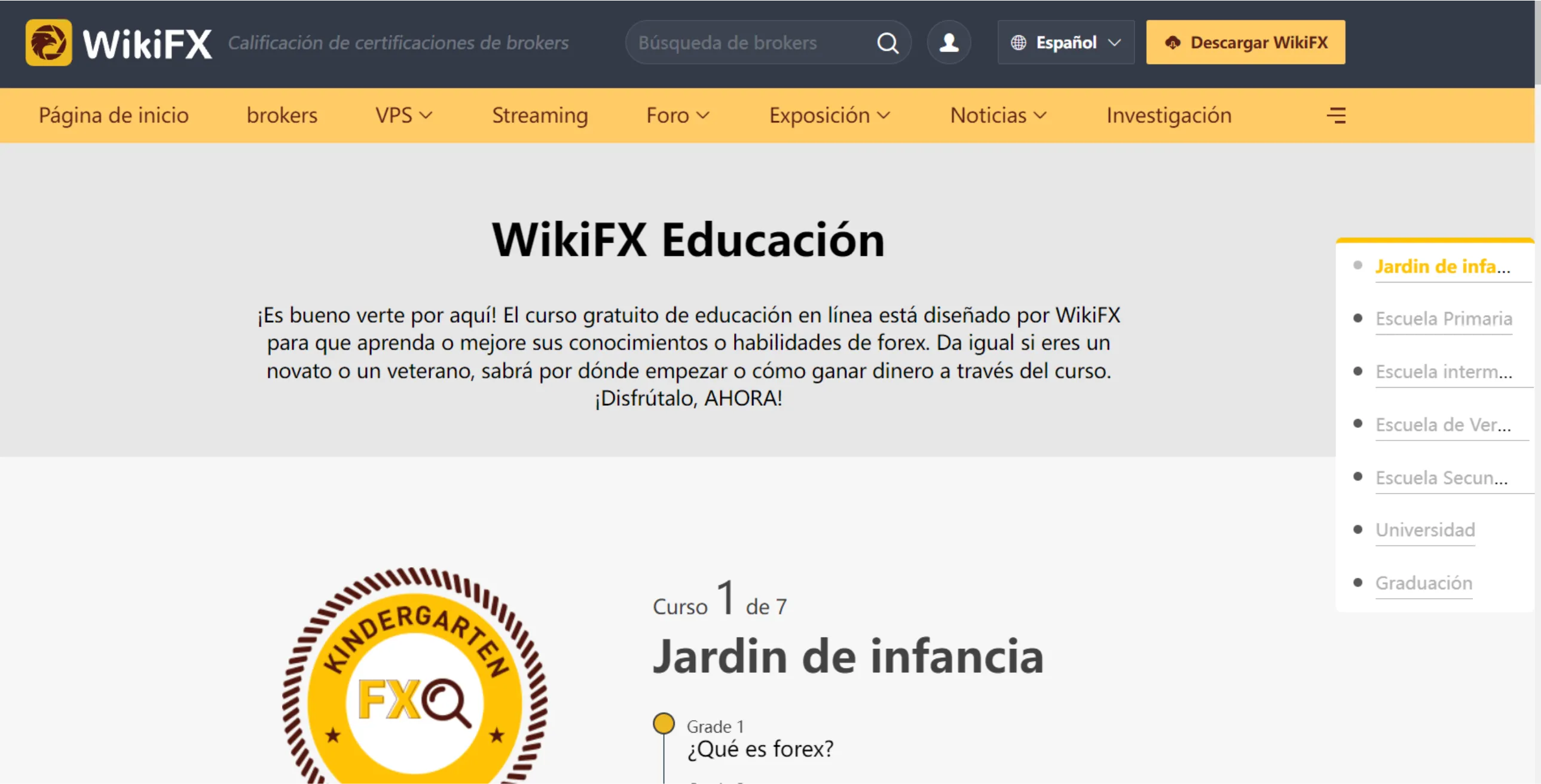Expand the Foro menu dropdown
Image resolution: width=1541 pixels, height=784 pixels.
(677, 115)
